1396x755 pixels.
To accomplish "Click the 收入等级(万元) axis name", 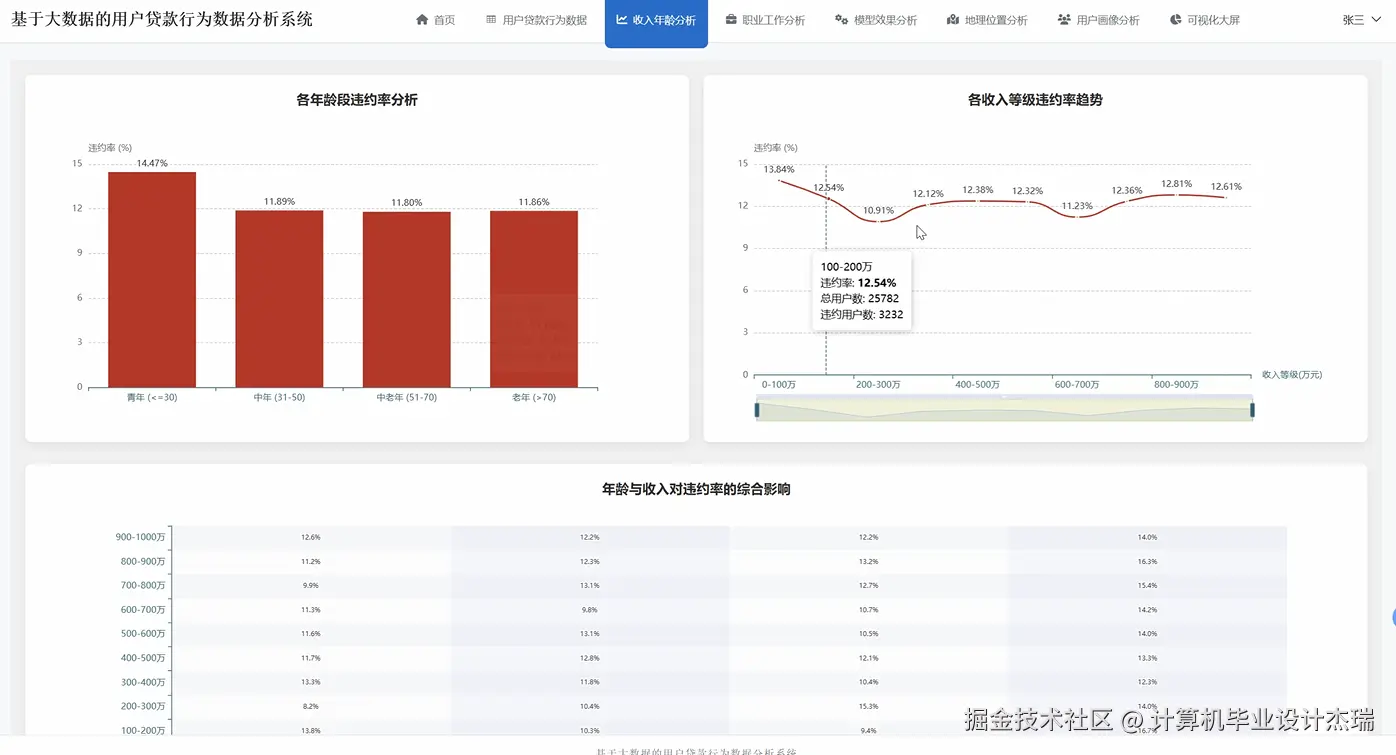I will [x=1292, y=375].
